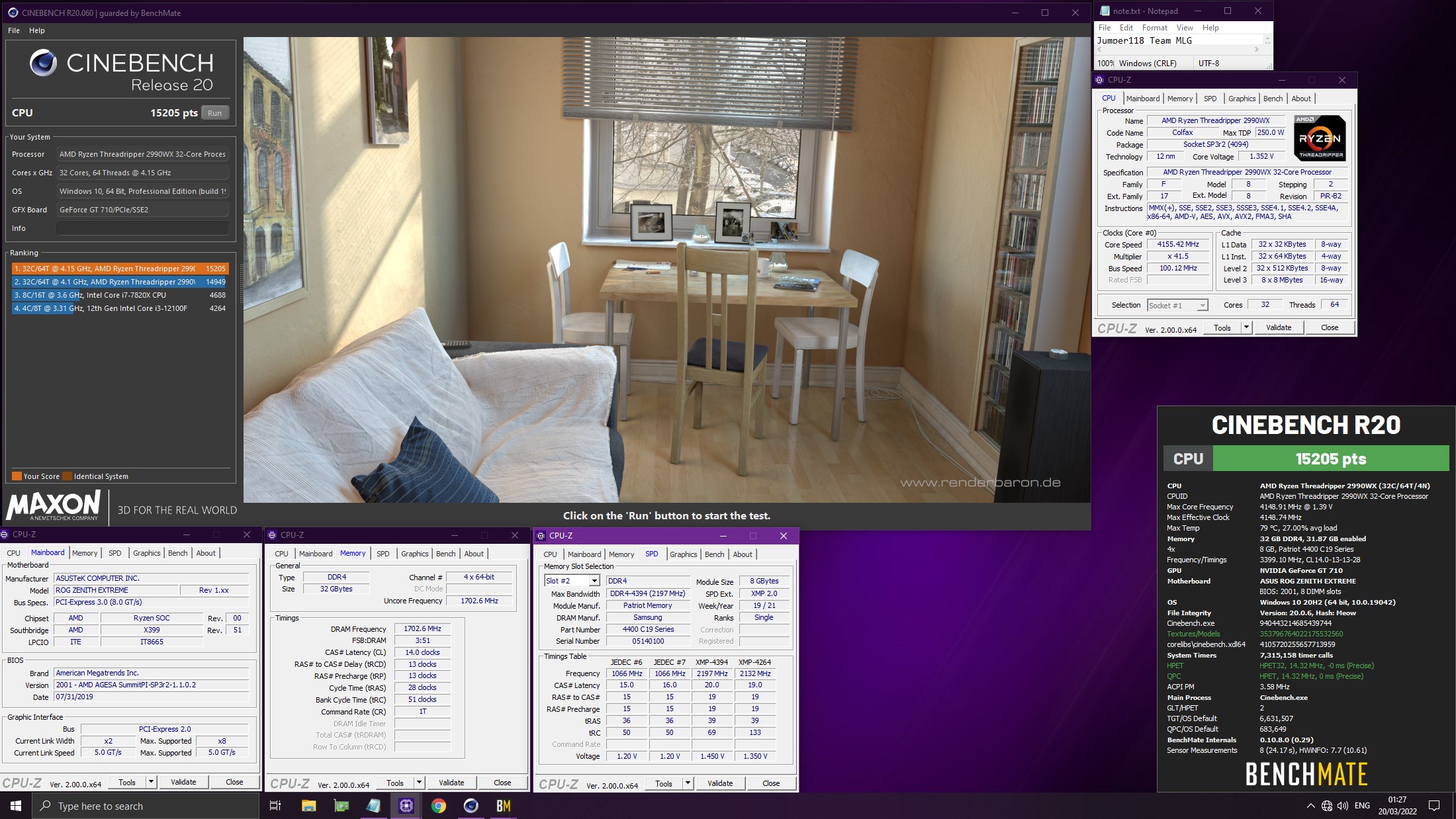Click the volume speaker tray icon
Image resolution: width=1456 pixels, height=819 pixels.
pyautogui.click(x=1343, y=806)
